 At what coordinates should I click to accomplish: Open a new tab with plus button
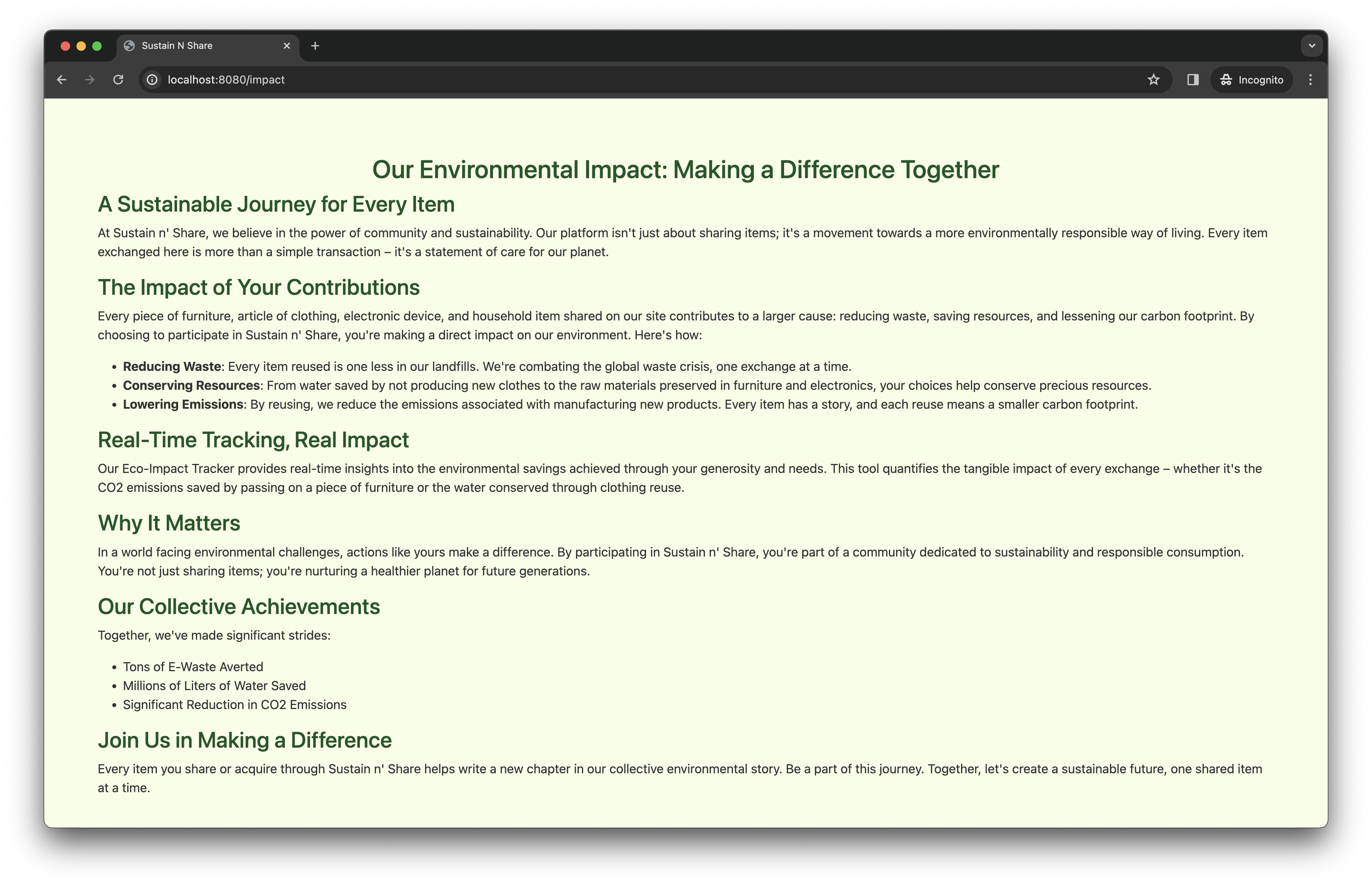(x=315, y=46)
